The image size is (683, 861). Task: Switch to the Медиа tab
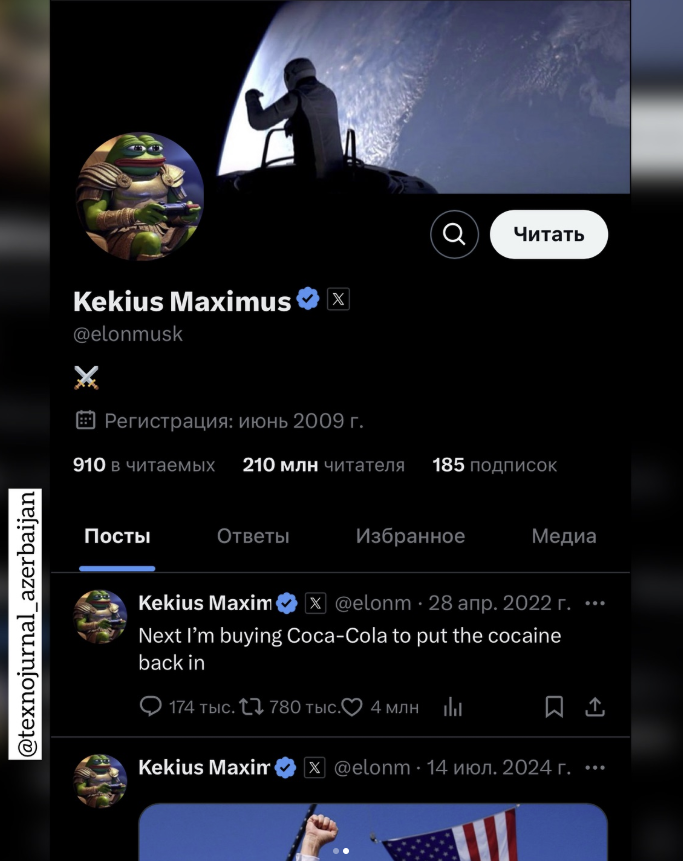tap(564, 536)
